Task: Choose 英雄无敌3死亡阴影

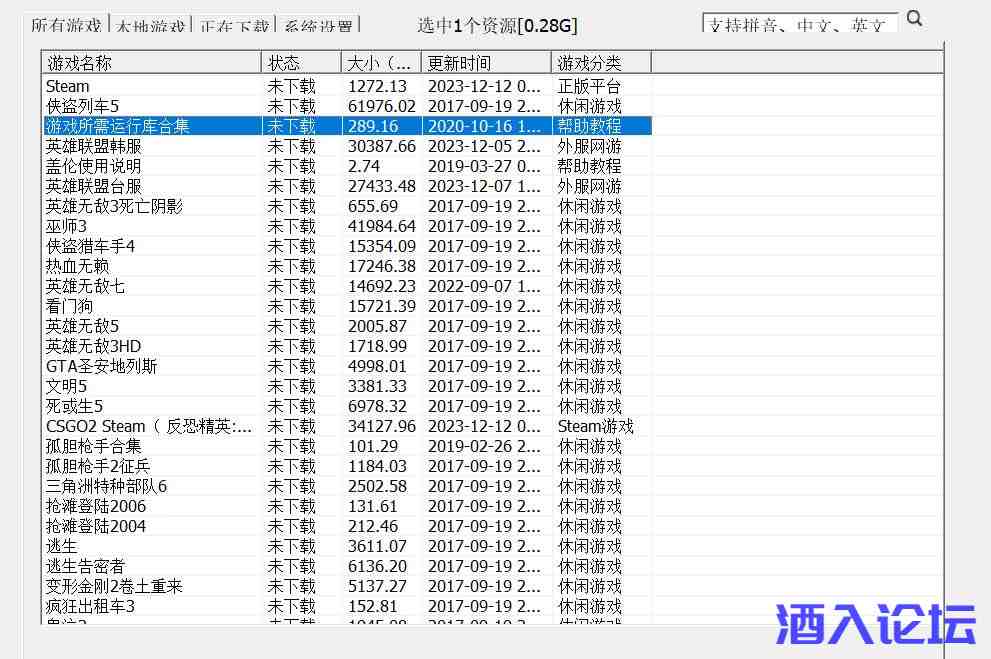Action: (x=346, y=207)
